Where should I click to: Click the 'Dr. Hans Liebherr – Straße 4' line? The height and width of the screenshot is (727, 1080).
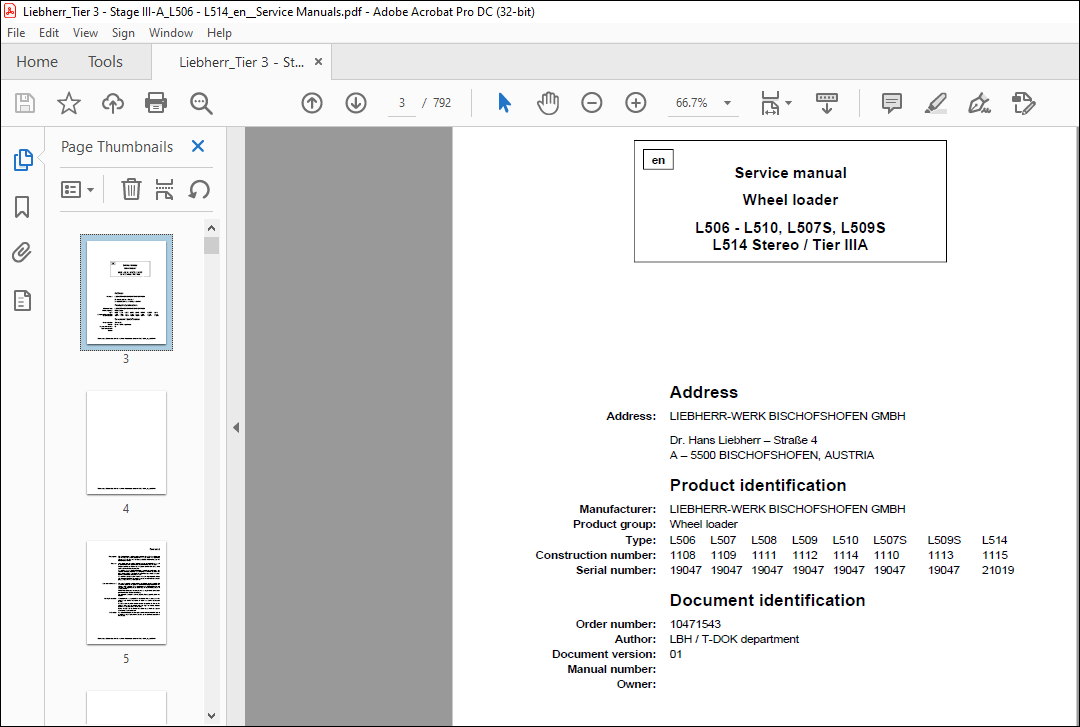[743, 440]
